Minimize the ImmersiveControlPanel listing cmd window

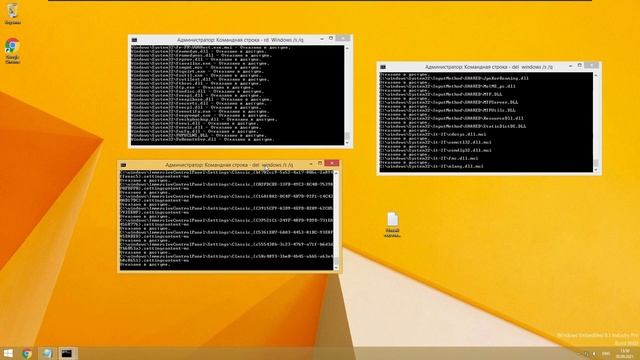[311, 164]
